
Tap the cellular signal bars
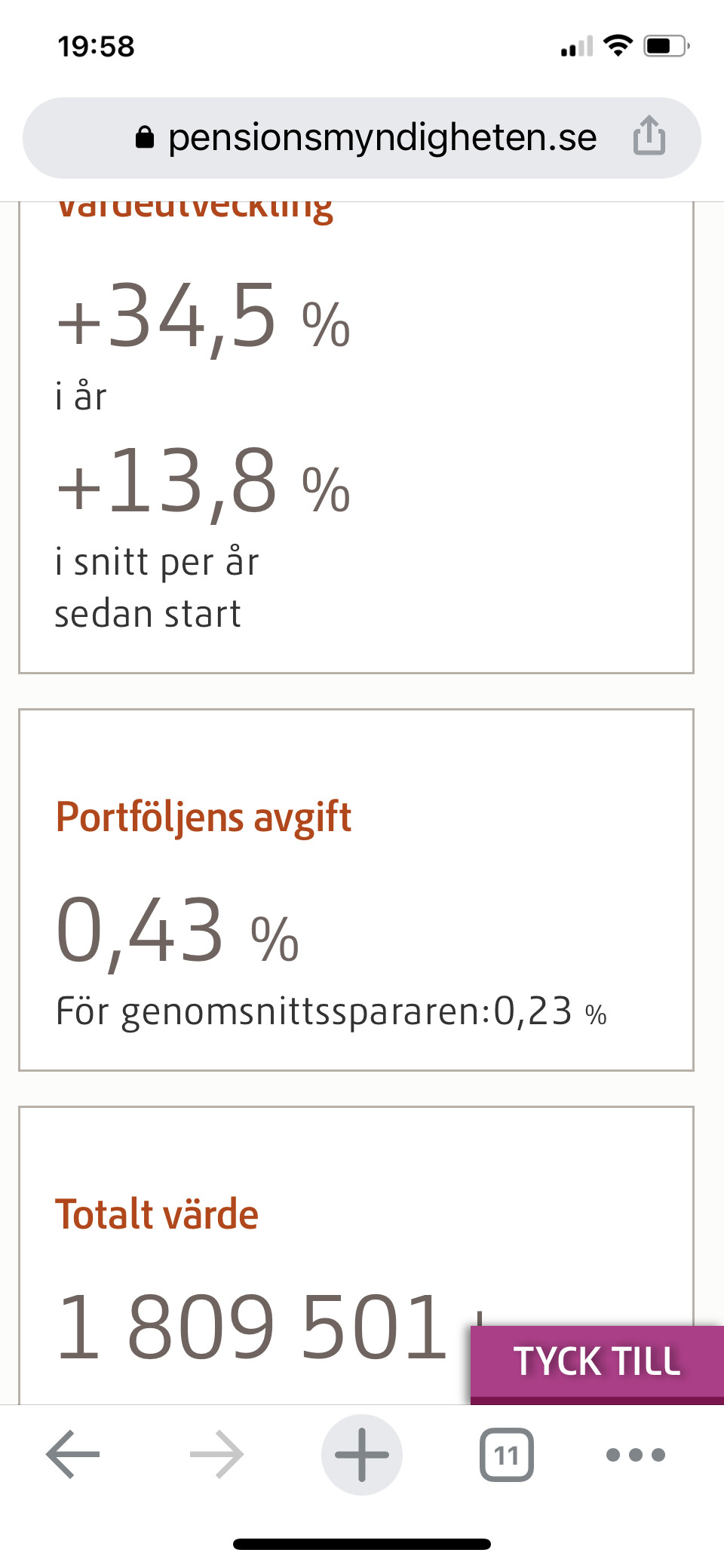click(x=577, y=47)
